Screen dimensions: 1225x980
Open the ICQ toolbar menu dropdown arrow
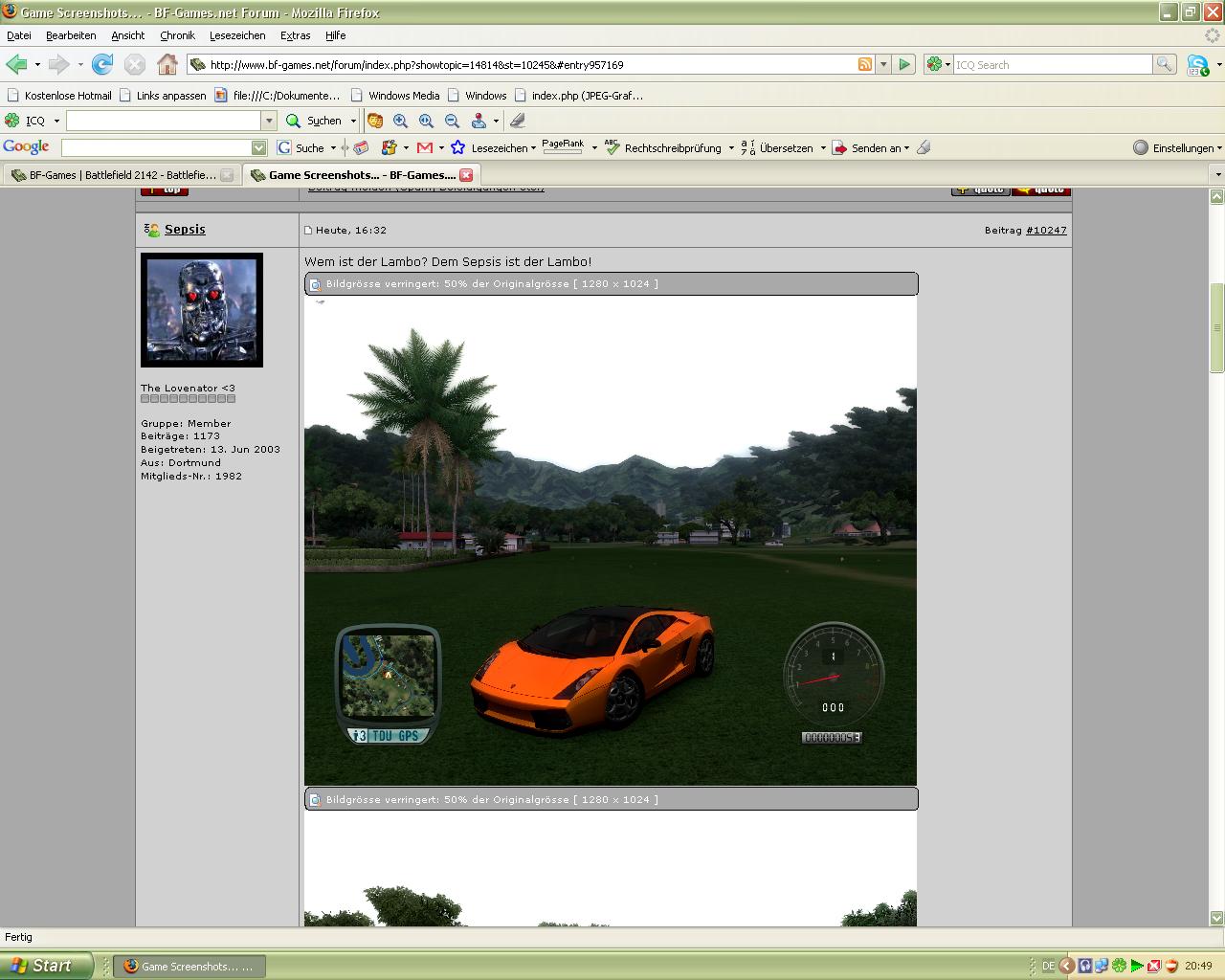coord(56,121)
